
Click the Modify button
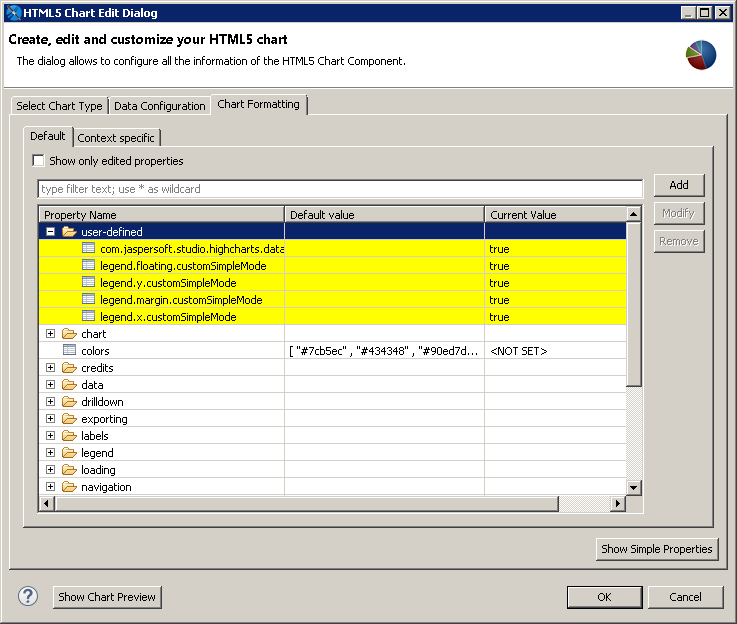tap(679, 213)
